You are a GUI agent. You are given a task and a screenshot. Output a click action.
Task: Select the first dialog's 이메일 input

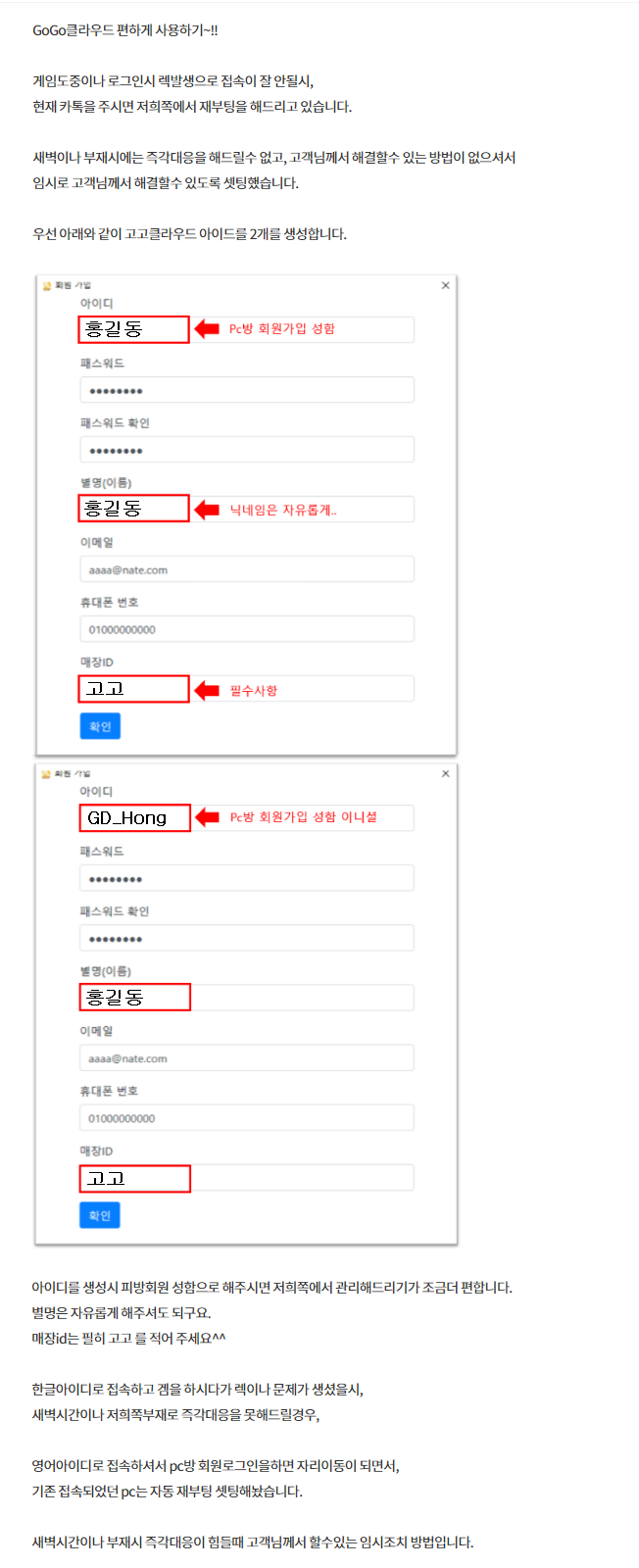247,569
